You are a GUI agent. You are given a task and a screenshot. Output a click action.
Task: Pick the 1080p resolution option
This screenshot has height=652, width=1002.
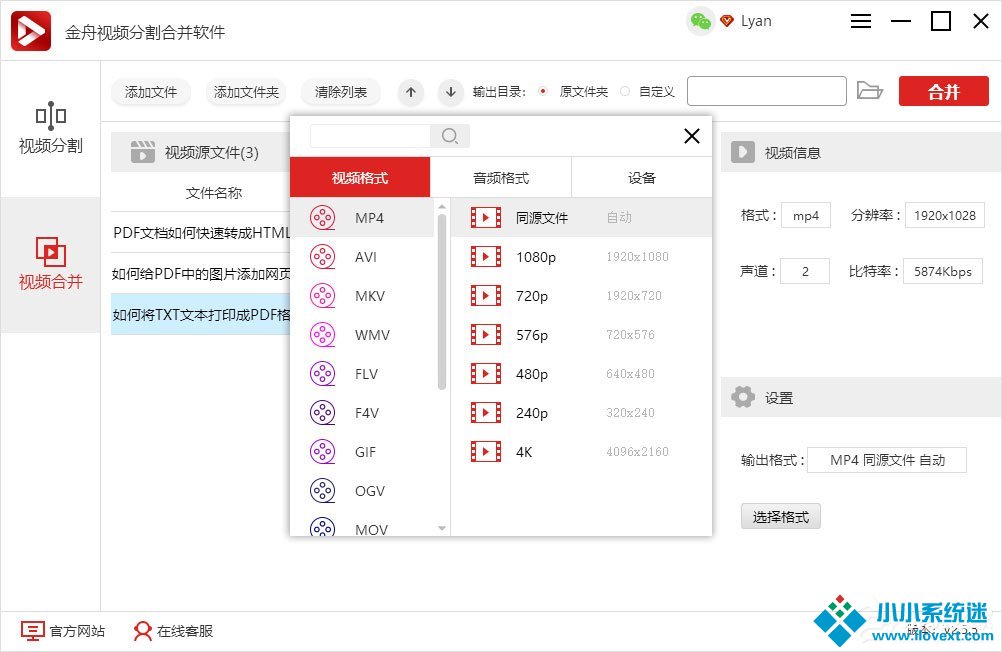(x=535, y=257)
